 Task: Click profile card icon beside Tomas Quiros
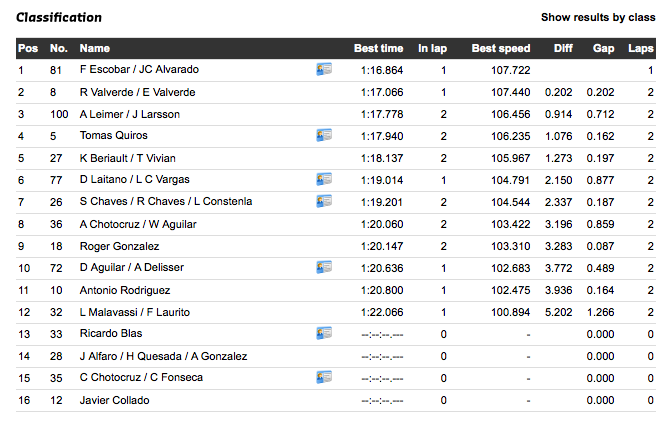324,136
